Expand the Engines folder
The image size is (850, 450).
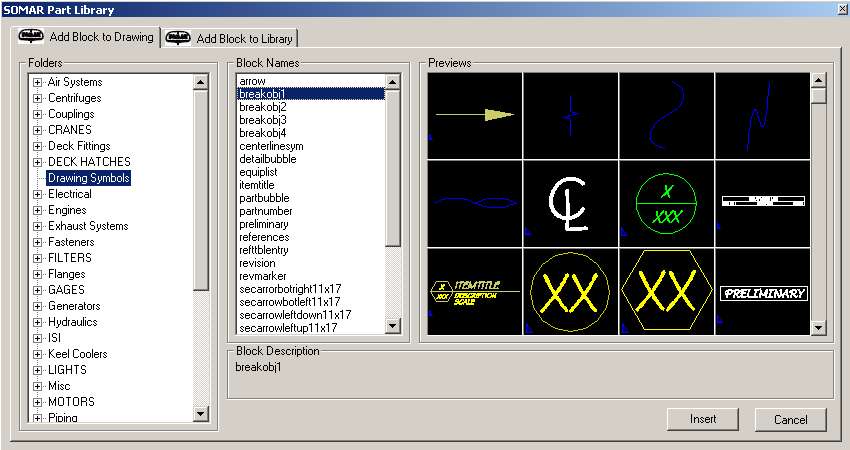(x=37, y=210)
